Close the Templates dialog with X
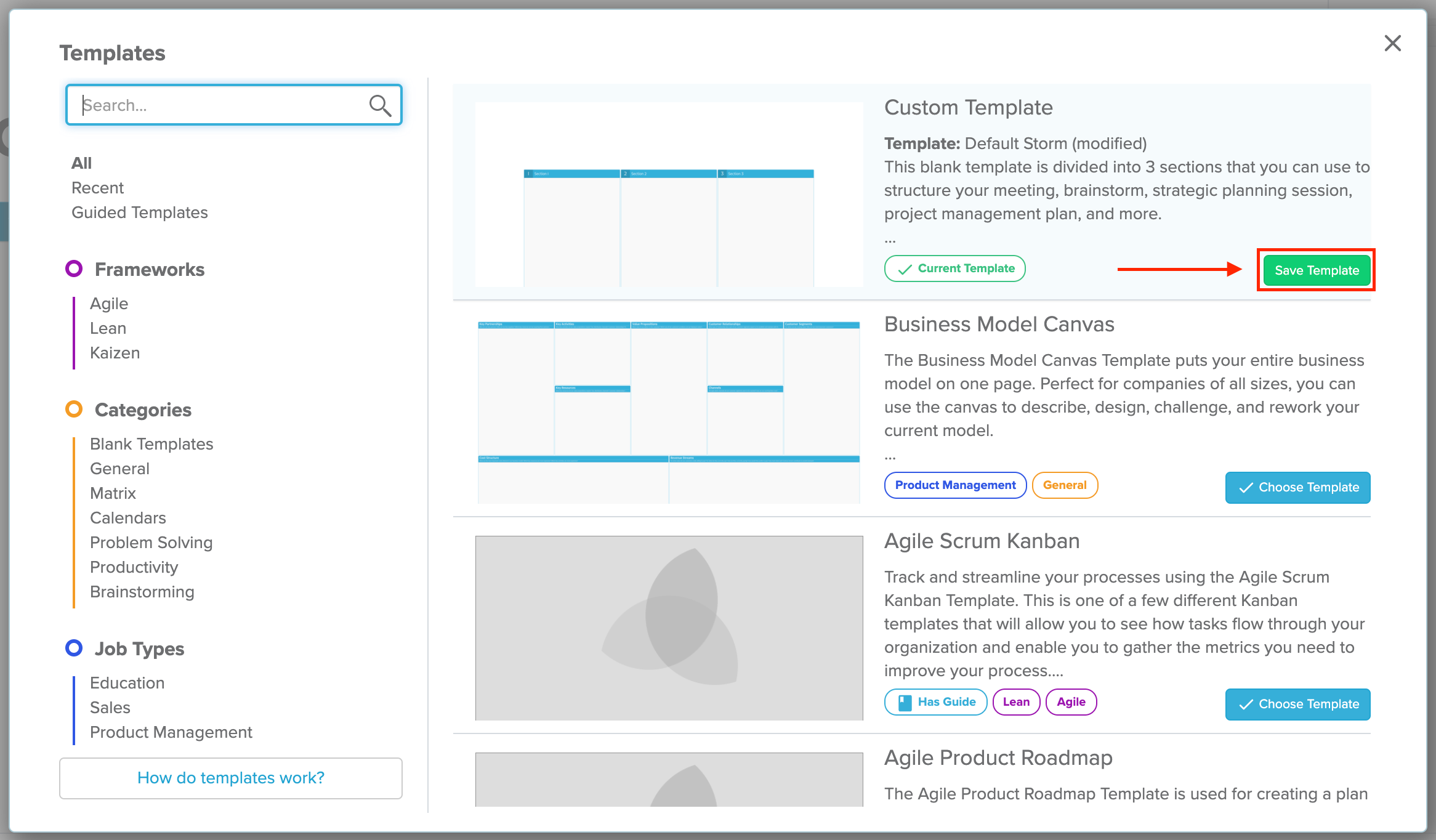 [x=1392, y=43]
